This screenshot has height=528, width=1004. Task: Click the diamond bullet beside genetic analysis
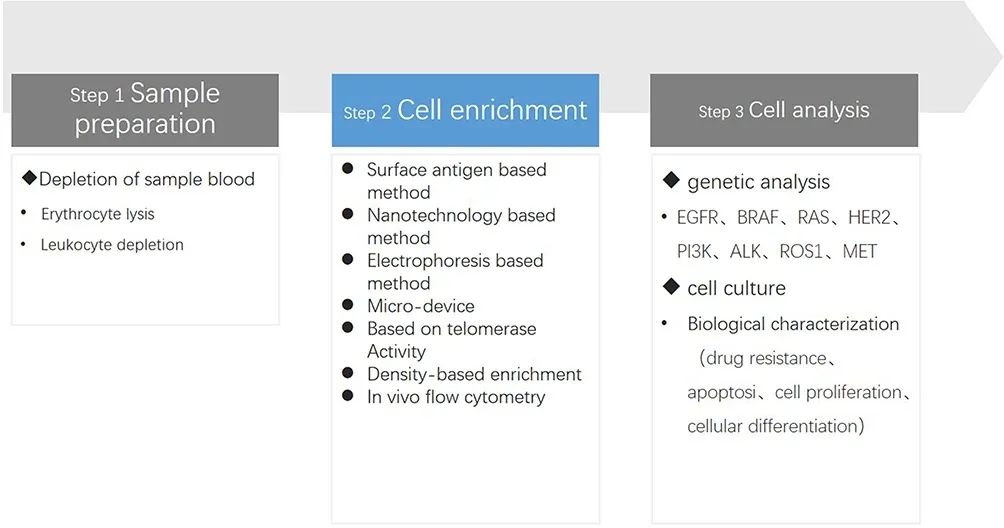(672, 180)
